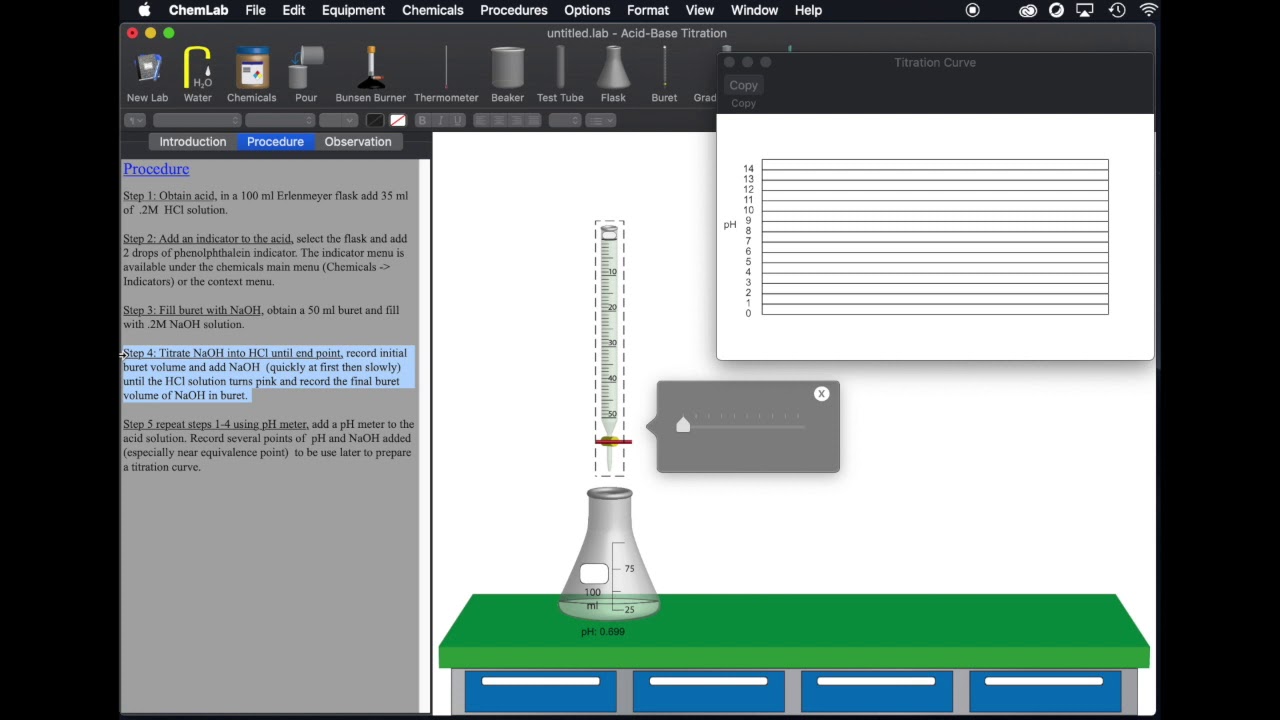Close the buret slider popover with X
The image size is (1280, 720).
point(821,394)
